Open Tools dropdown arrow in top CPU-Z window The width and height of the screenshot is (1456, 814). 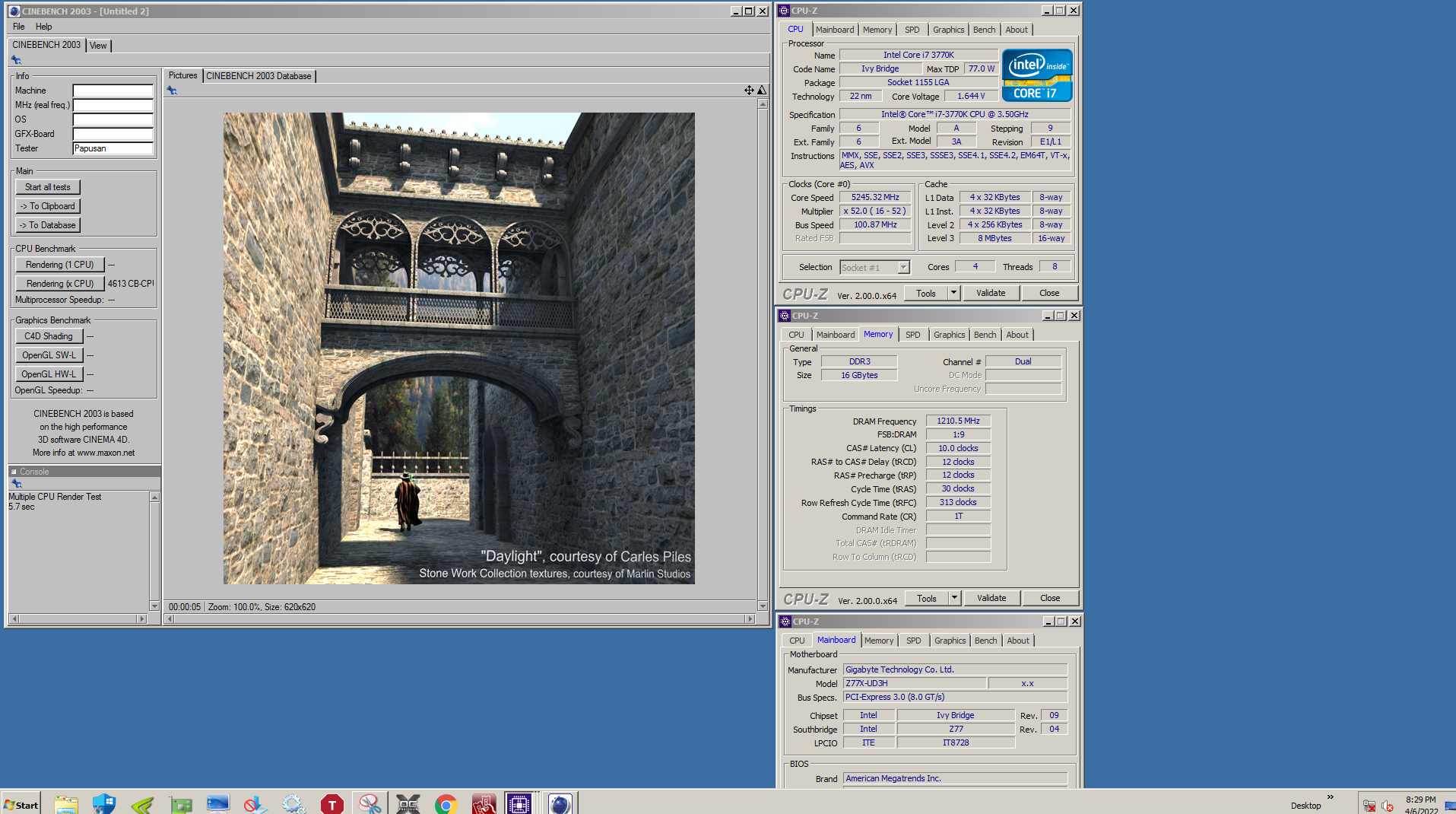click(953, 293)
